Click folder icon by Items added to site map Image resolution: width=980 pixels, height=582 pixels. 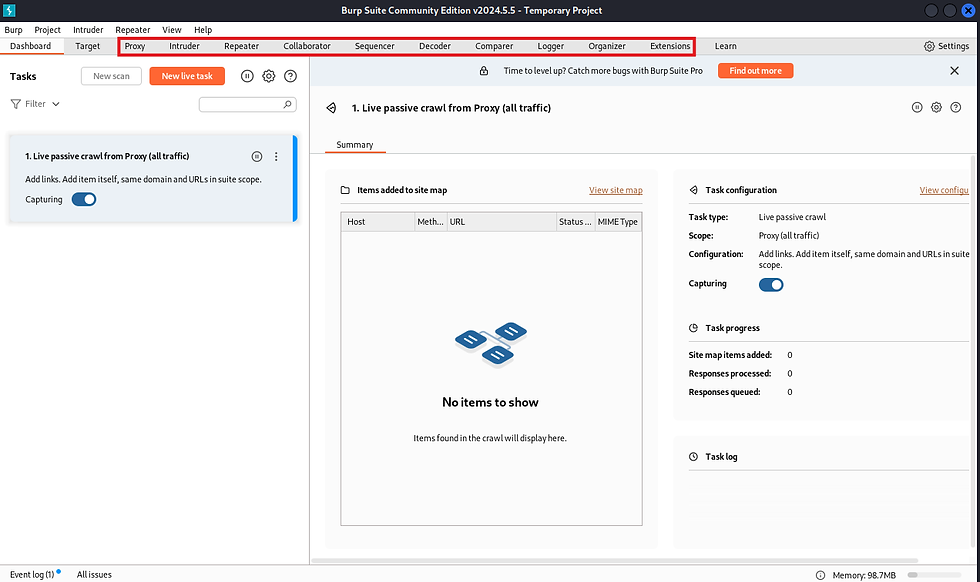[345, 190]
